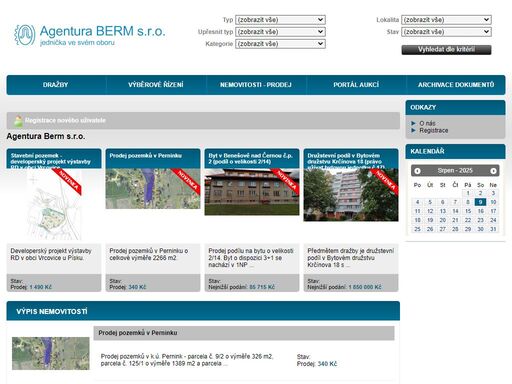Screen dimensions: 512x384
Task: Open the Portál aukcí menu item
Action: coord(356,85)
